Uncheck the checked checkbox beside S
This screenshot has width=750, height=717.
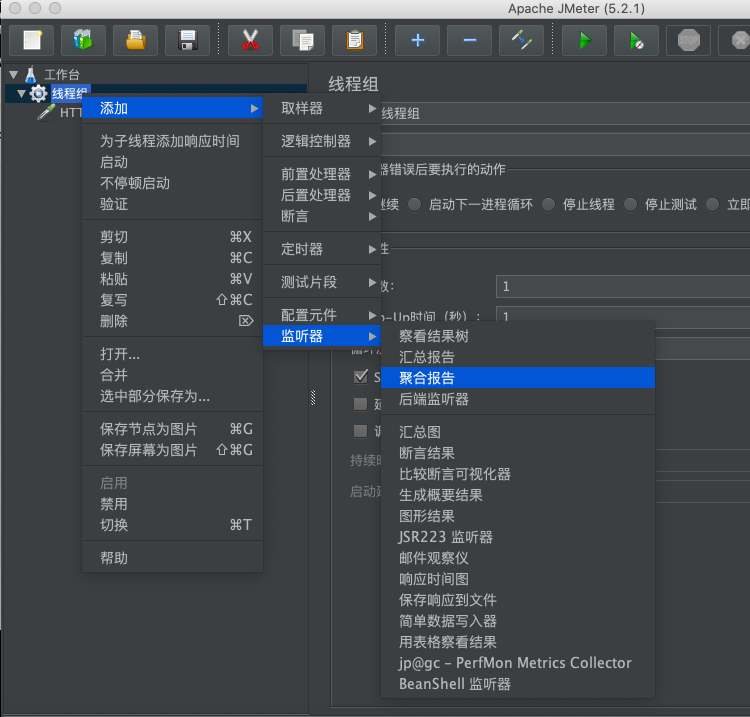click(x=361, y=376)
